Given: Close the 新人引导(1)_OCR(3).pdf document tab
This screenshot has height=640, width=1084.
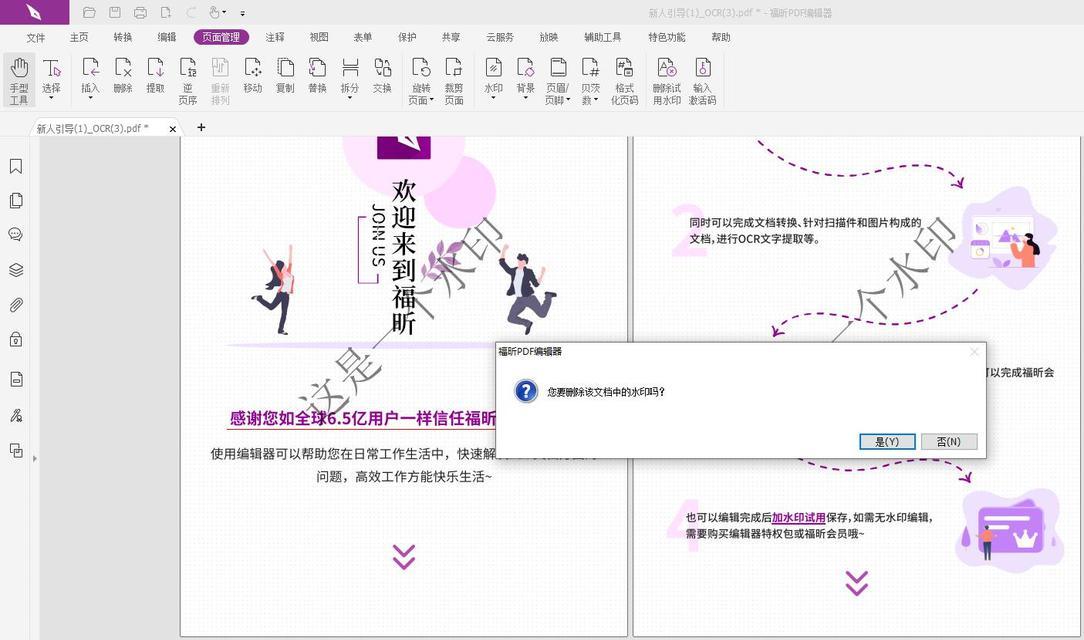Looking at the screenshot, I should pyautogui.click(x=173, y=129).
